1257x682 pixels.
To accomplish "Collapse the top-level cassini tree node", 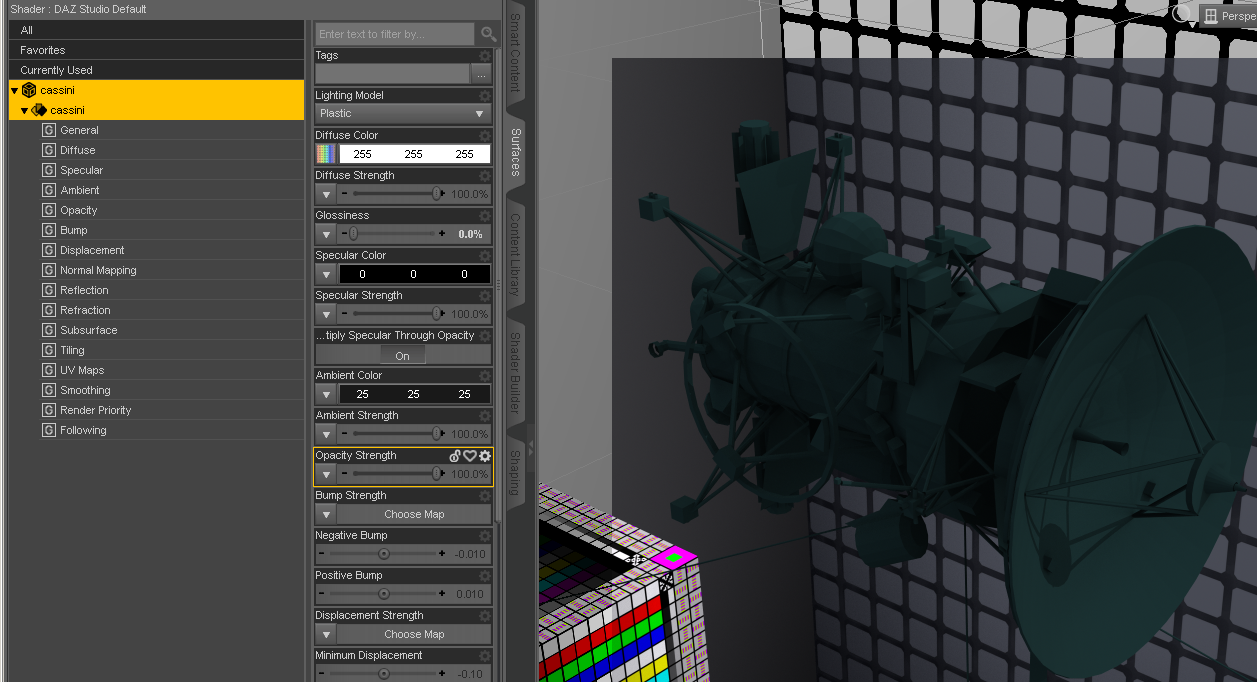I will coord(14,91).
